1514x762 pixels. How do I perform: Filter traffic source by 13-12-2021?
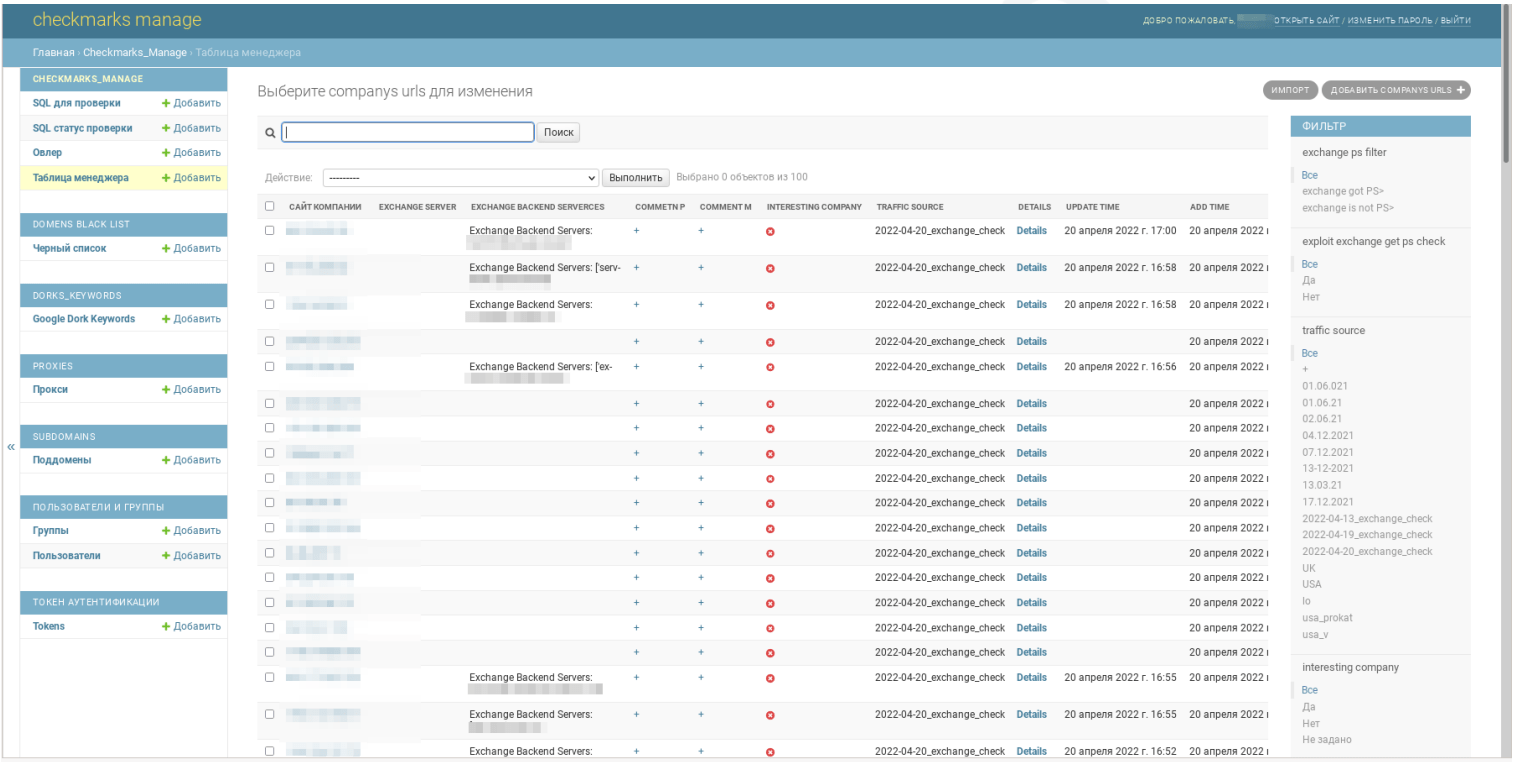tap(1328, 468)
